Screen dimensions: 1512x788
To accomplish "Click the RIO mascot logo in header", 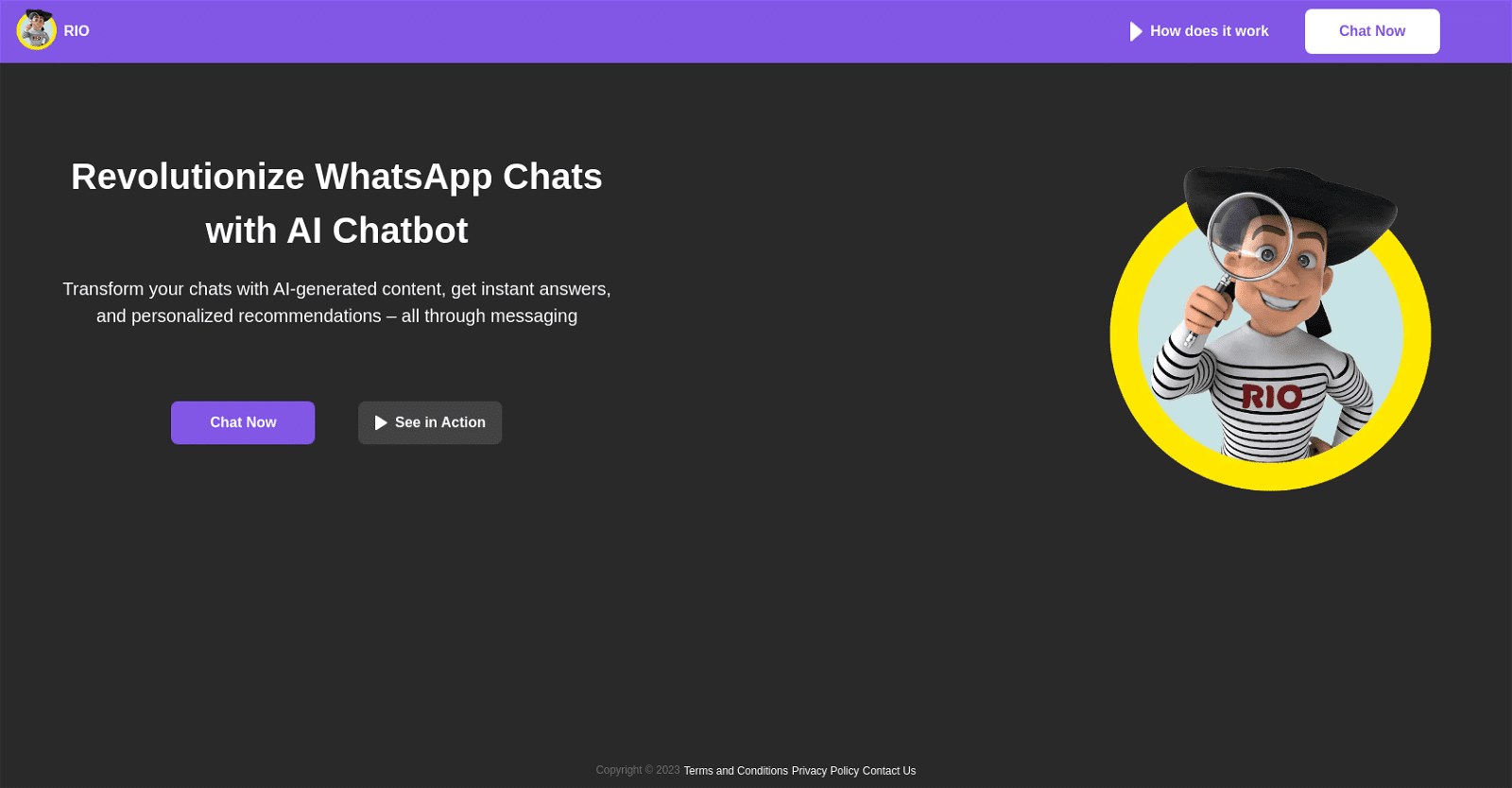I will tap(36, 30).
